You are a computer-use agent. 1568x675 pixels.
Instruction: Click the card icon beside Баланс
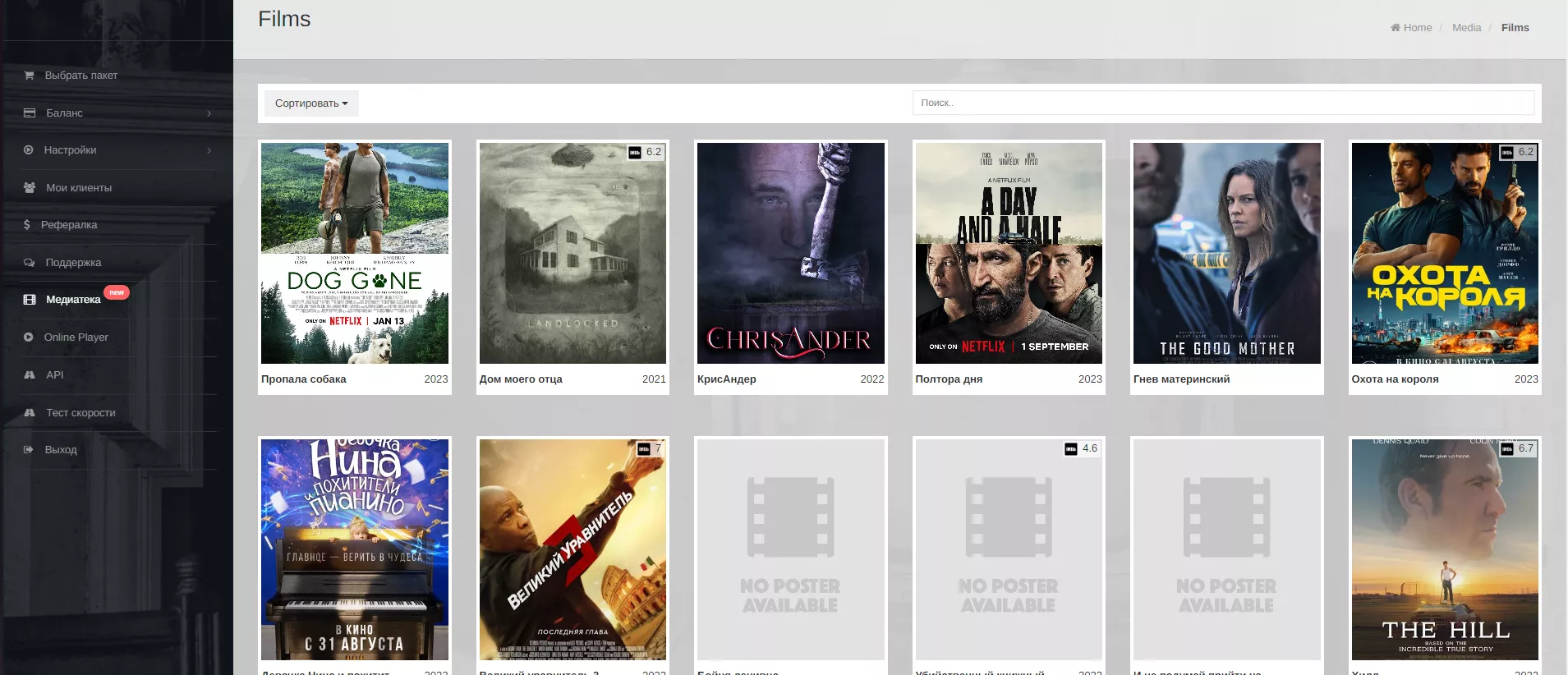(x=30, y=113)
